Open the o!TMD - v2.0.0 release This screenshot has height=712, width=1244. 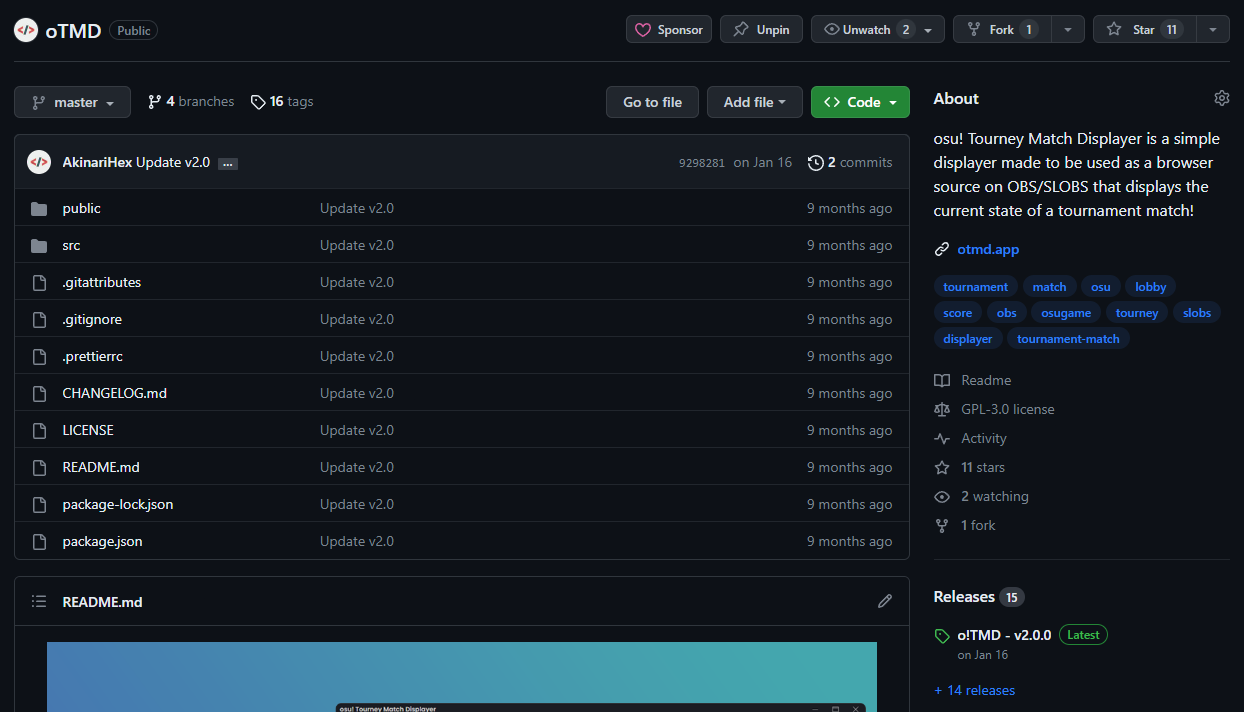click(x=1004, y=634)
